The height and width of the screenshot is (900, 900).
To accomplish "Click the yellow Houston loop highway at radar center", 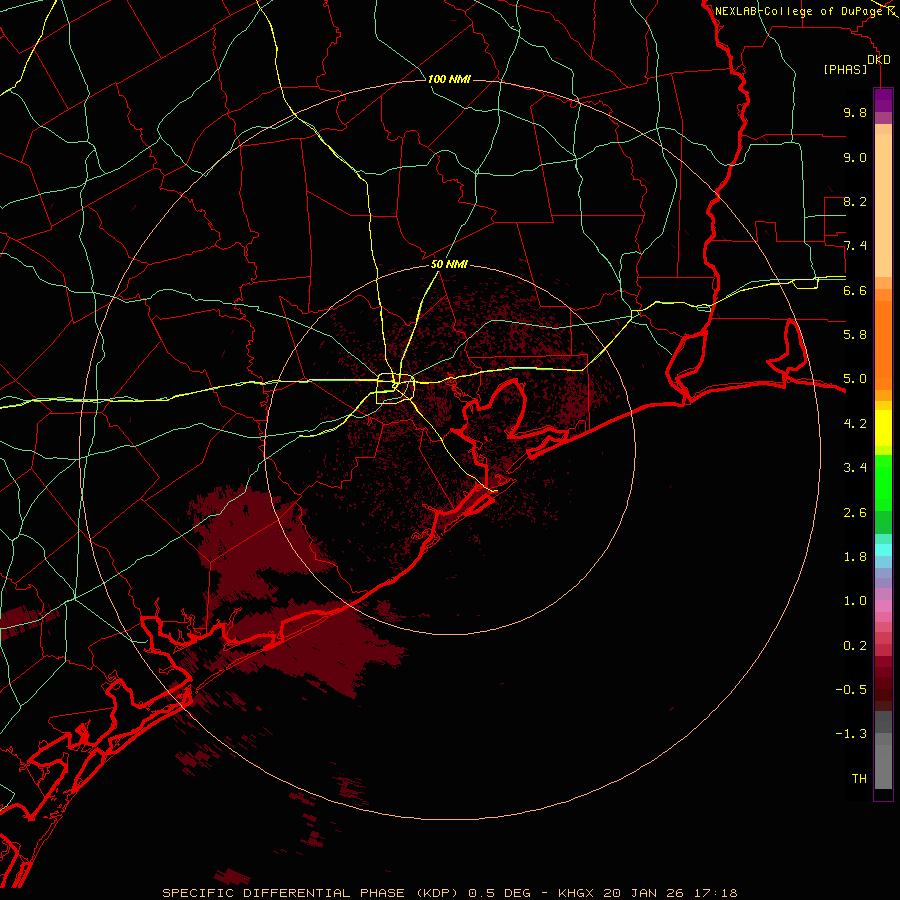I will pyautogui.click(x=395, y=389).
